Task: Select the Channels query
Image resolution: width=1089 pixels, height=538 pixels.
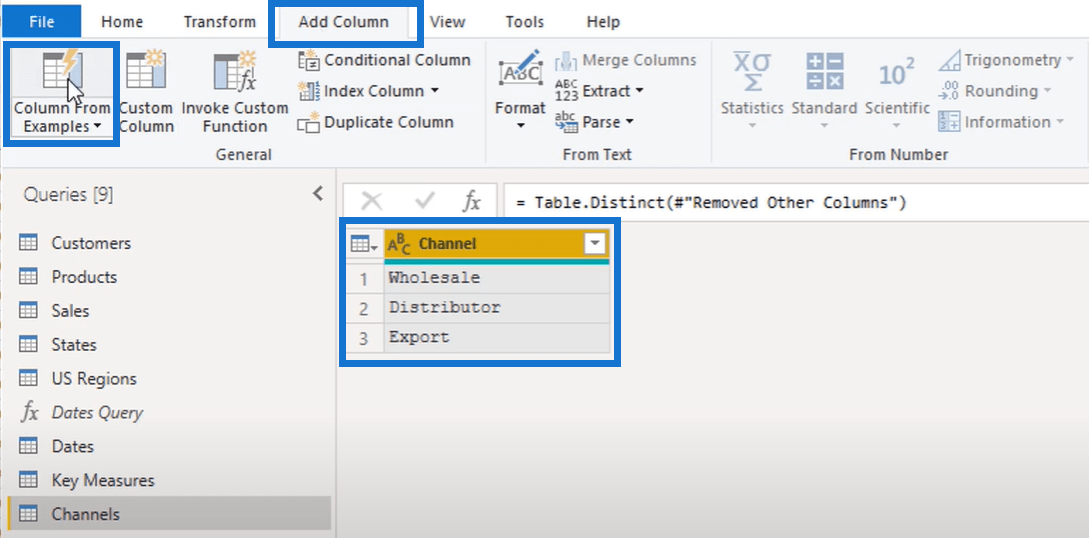Action: pos(167,514)
